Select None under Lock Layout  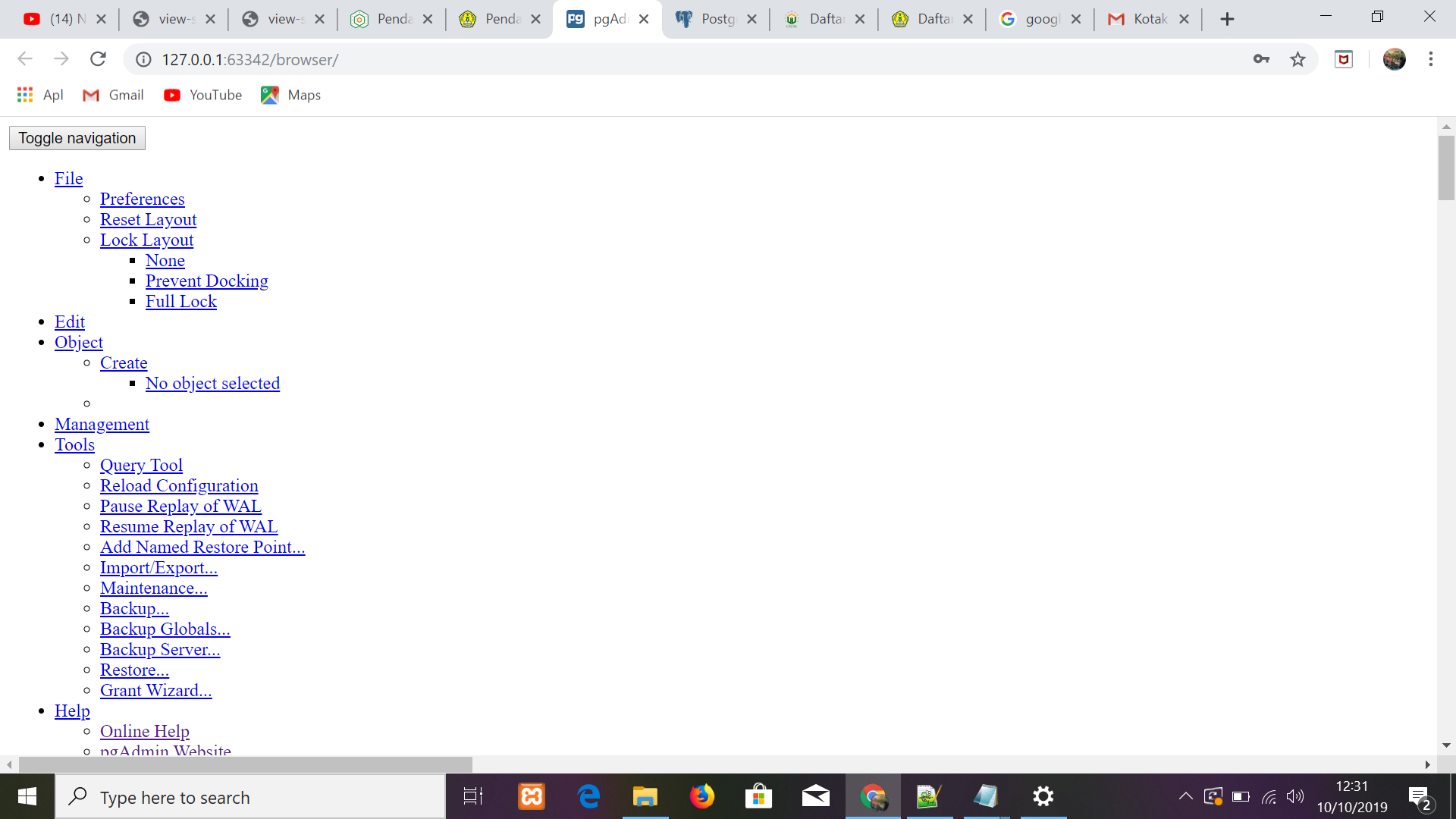pyautogui.click(x=165, y=260)
